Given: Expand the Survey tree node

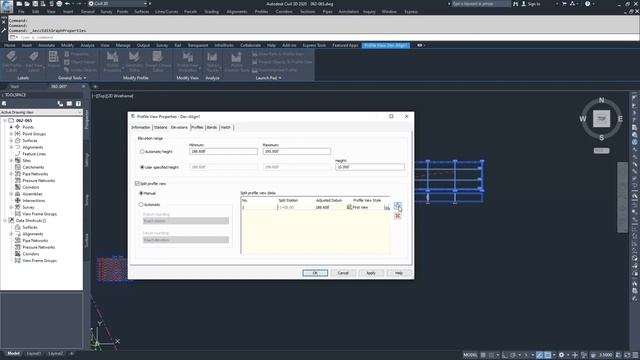Looking at the screenshot, I should [x=11, y=207].
